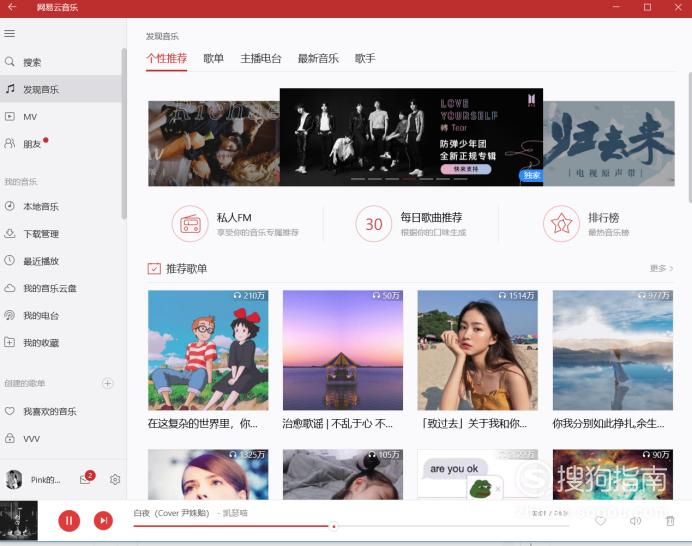692x546 pixels.
Task: Click the playlist title 在这复杂的世界里
Action: pyautogui.click(x=203, y=424)
